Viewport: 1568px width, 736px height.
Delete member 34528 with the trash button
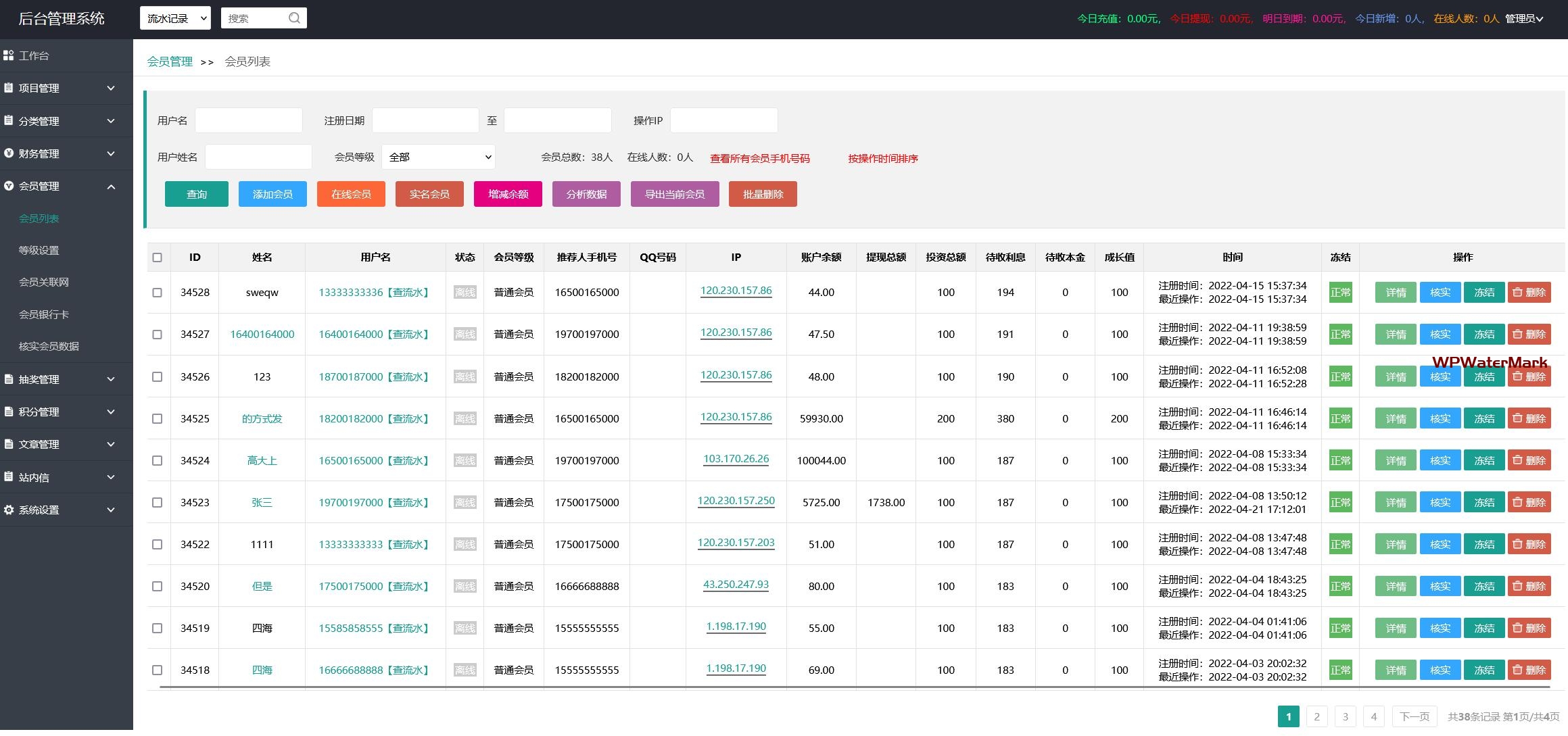[1529, 293]
